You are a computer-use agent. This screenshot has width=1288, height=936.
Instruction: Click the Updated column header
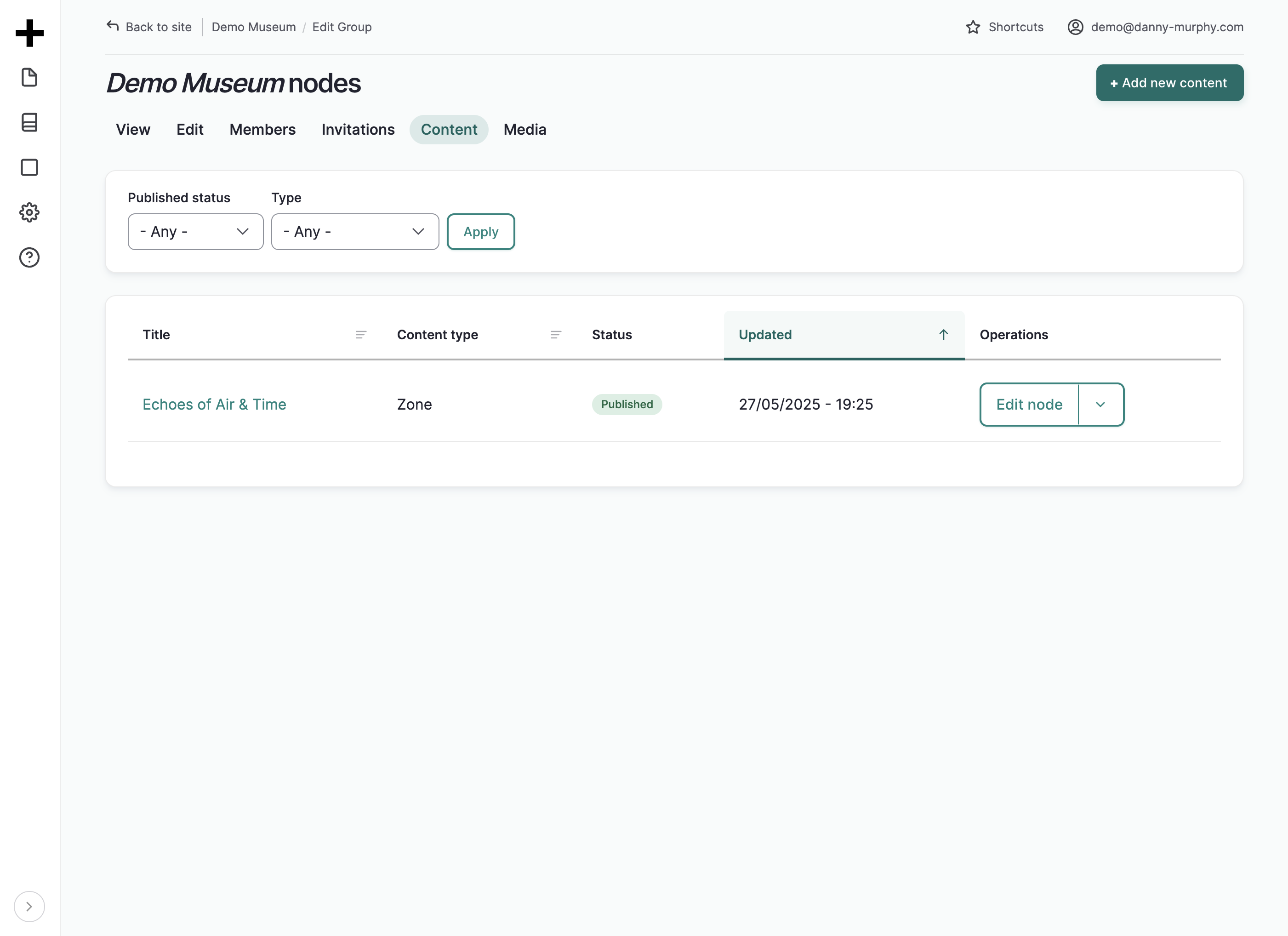[x=844, y=335]
